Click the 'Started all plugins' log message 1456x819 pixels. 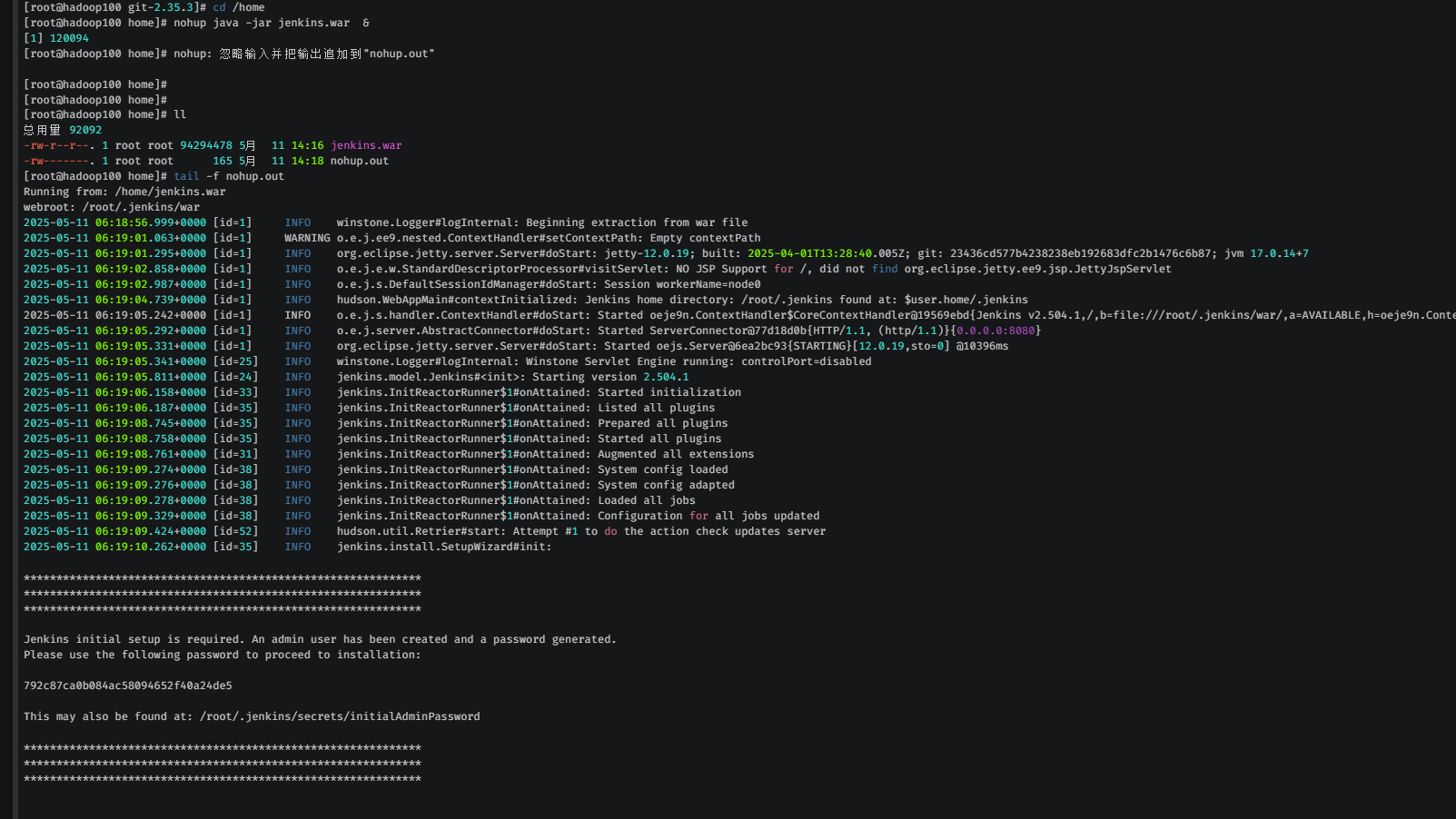659,439
